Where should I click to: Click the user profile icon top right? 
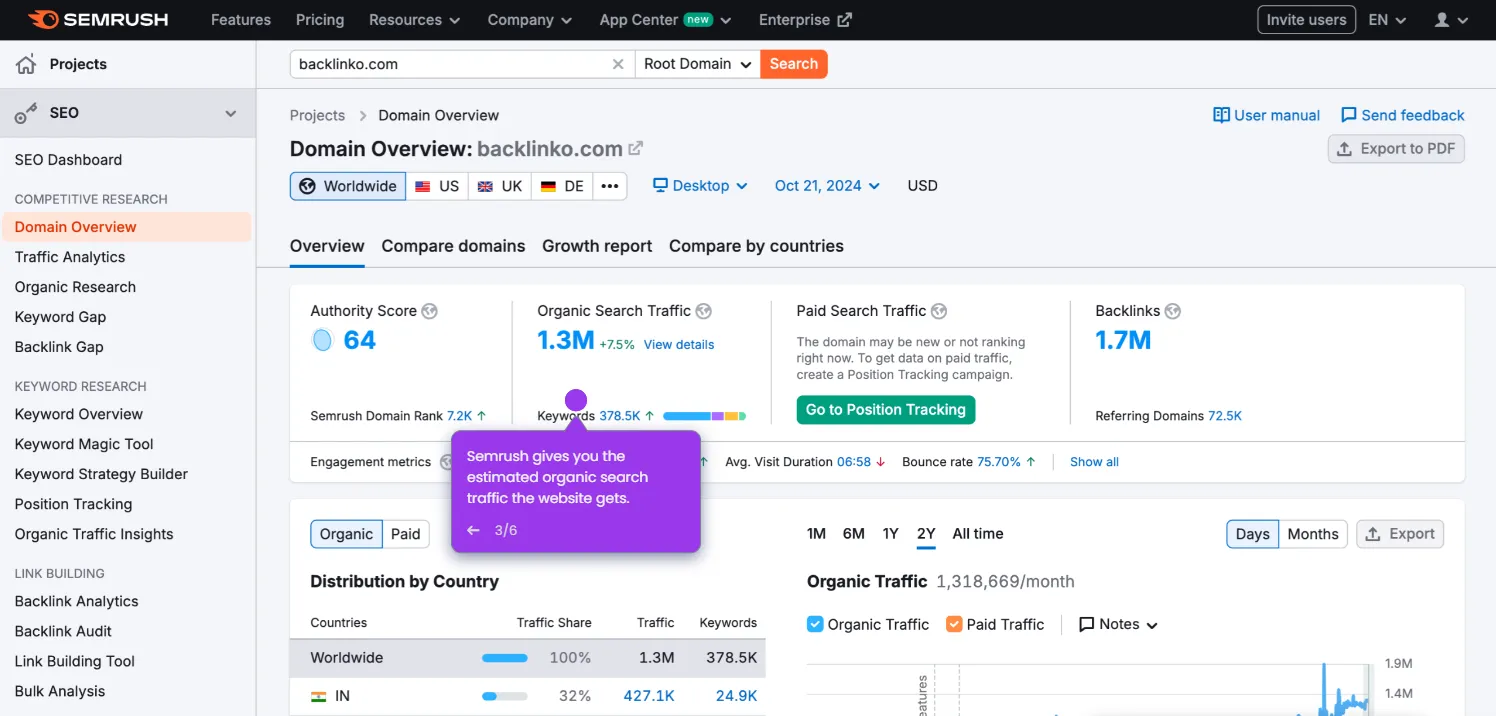[x=1442, y=19]
